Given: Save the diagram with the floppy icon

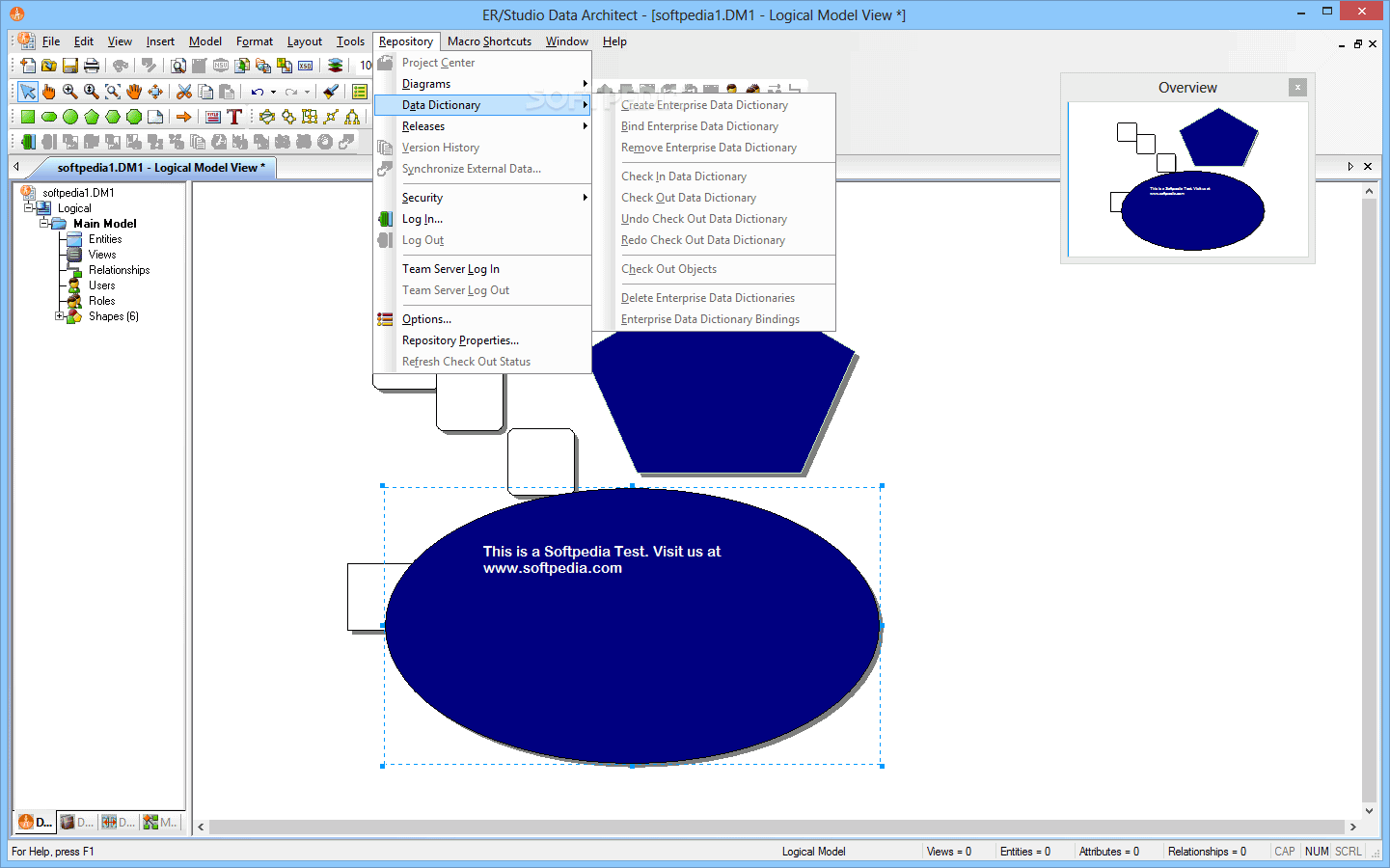Looking at the screenshot, I should click(x=70, y=66).
